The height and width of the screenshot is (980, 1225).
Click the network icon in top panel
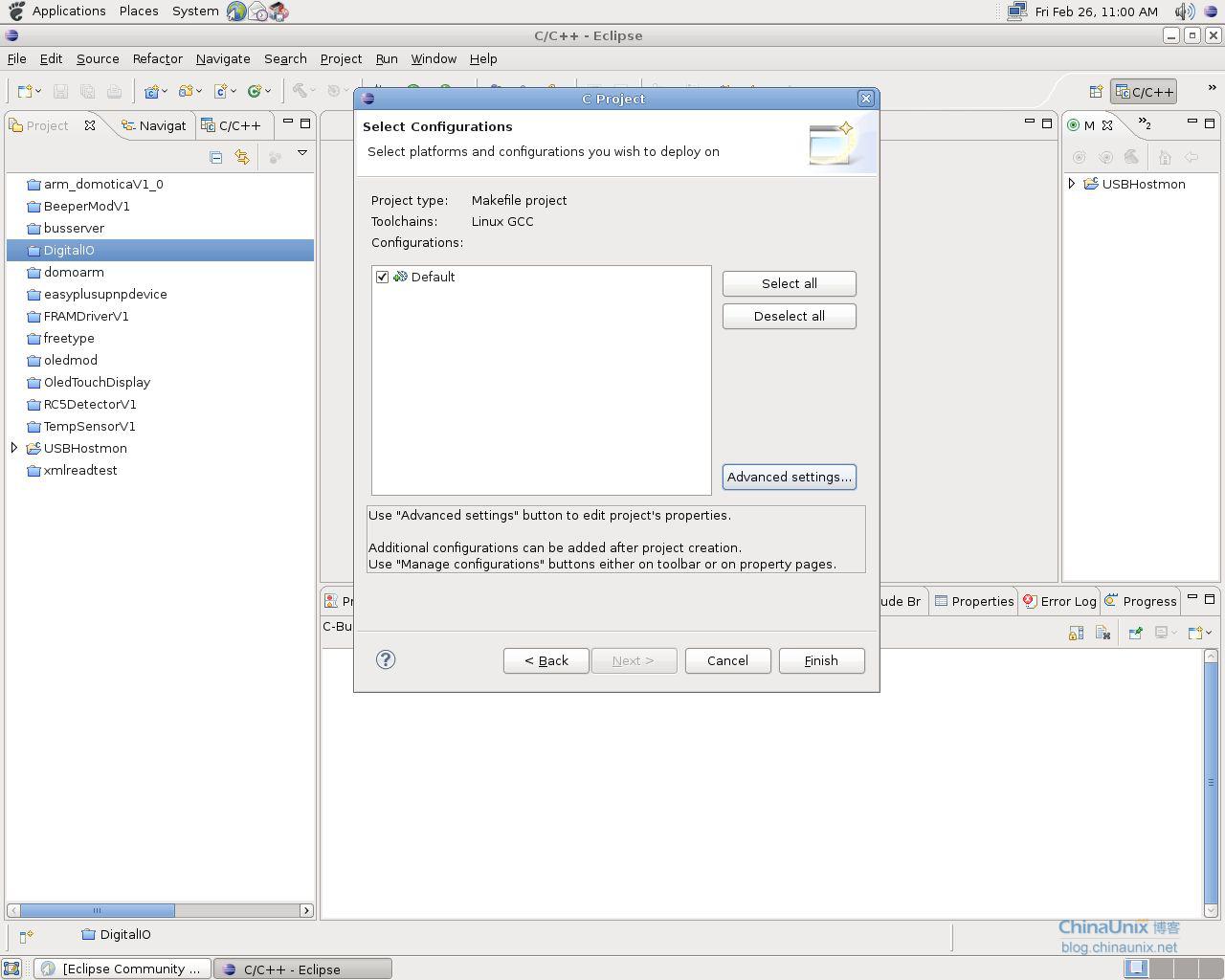1016,11
